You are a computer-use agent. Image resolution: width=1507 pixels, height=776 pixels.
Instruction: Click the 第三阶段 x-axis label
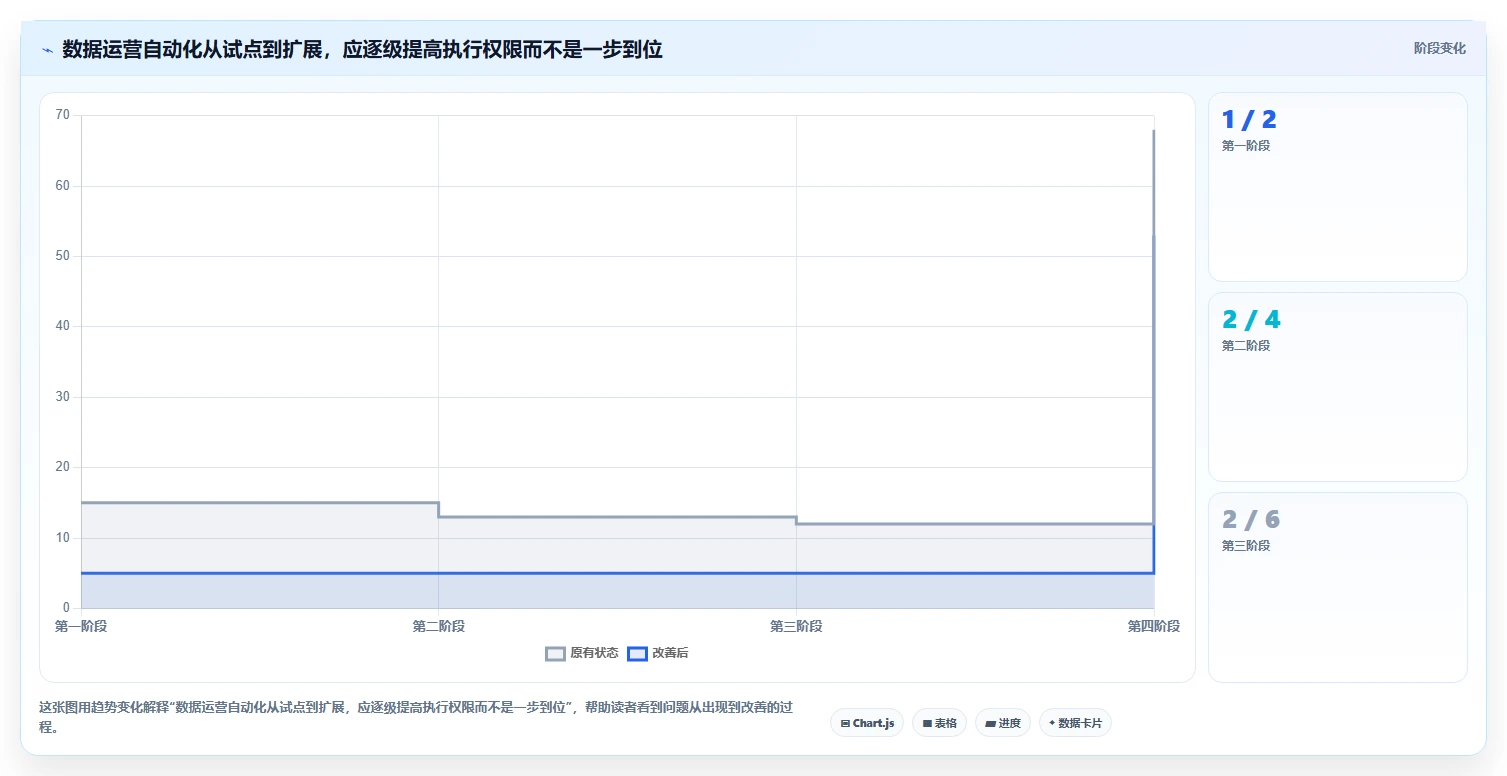[x=796, y=626]
